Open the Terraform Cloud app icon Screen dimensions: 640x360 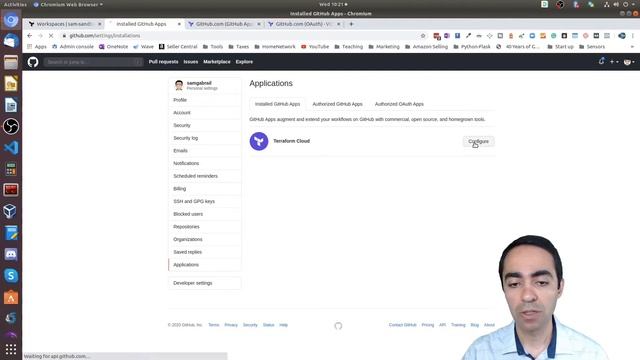259,141
